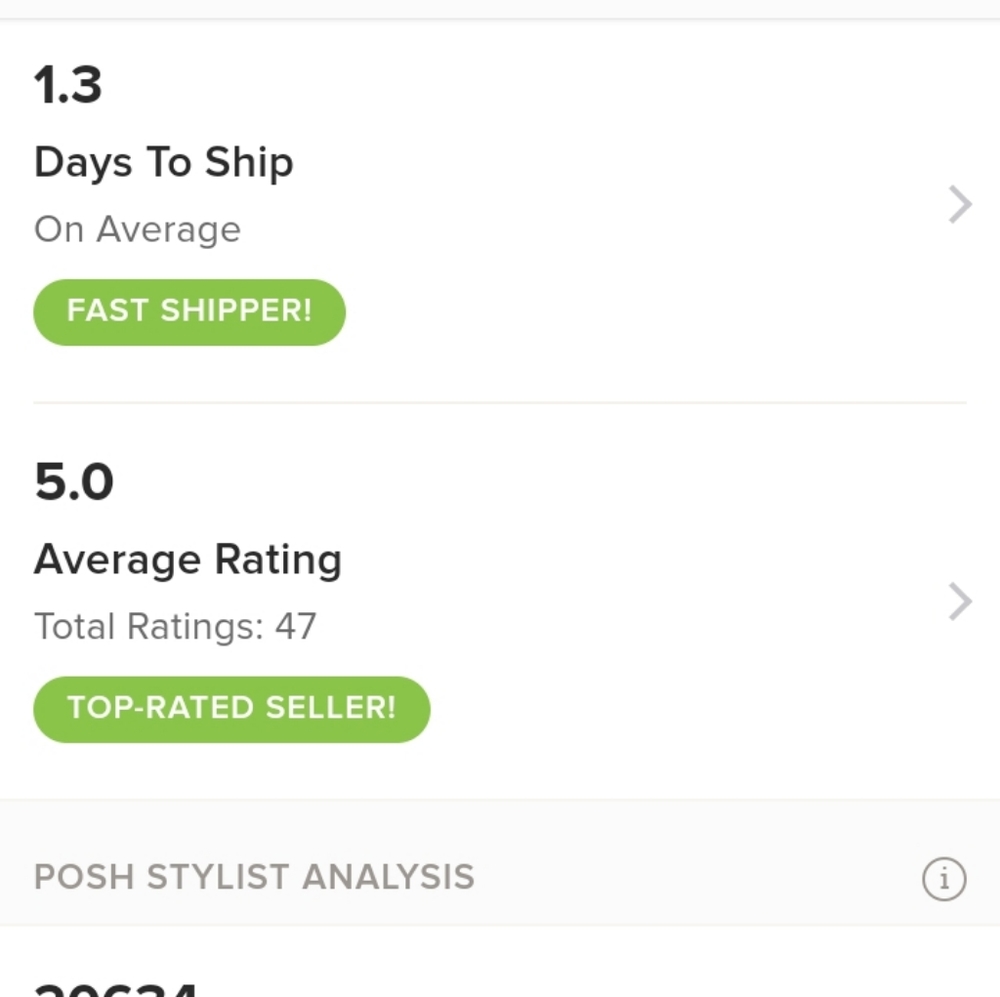Select the Days To Ship heading

[x=163, y=163]
